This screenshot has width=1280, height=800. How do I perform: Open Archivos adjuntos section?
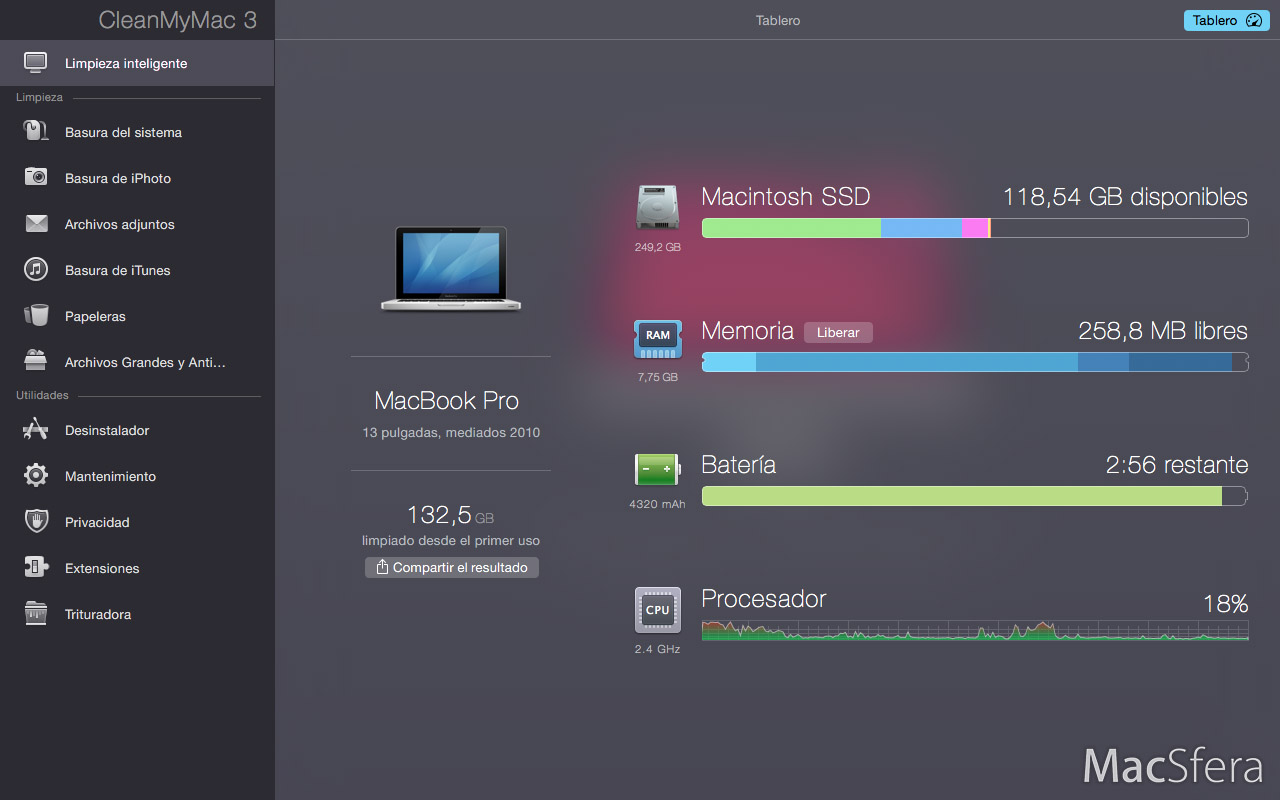pyautogui.click(x=137, y=224)
